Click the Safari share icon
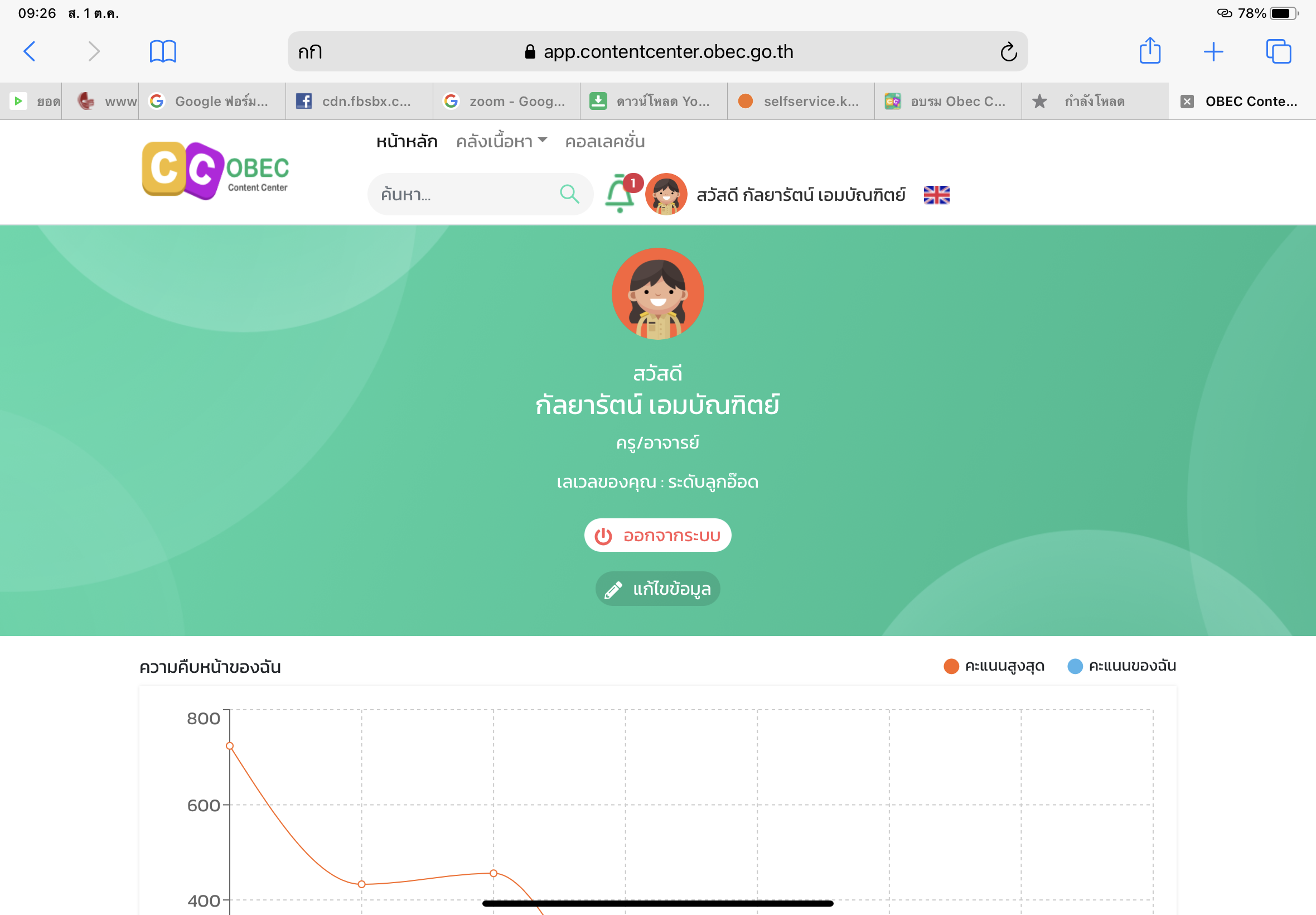 click(1149, 51)
